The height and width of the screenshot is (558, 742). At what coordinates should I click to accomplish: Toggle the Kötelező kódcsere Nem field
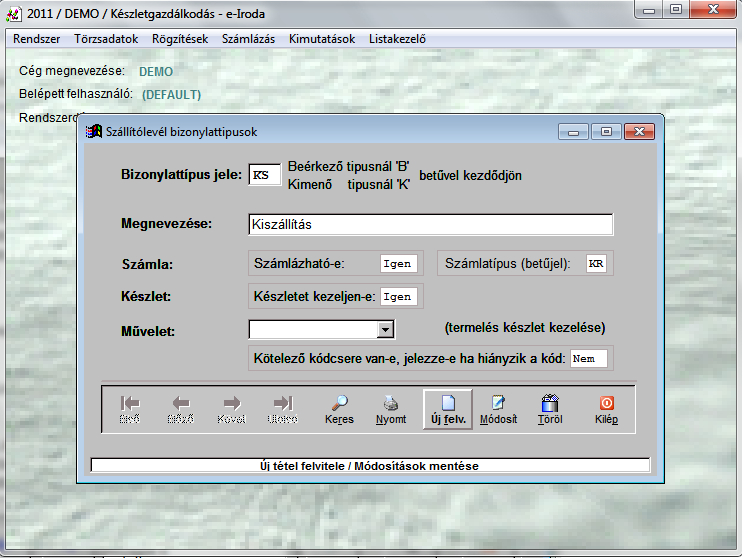pos(588,359)
